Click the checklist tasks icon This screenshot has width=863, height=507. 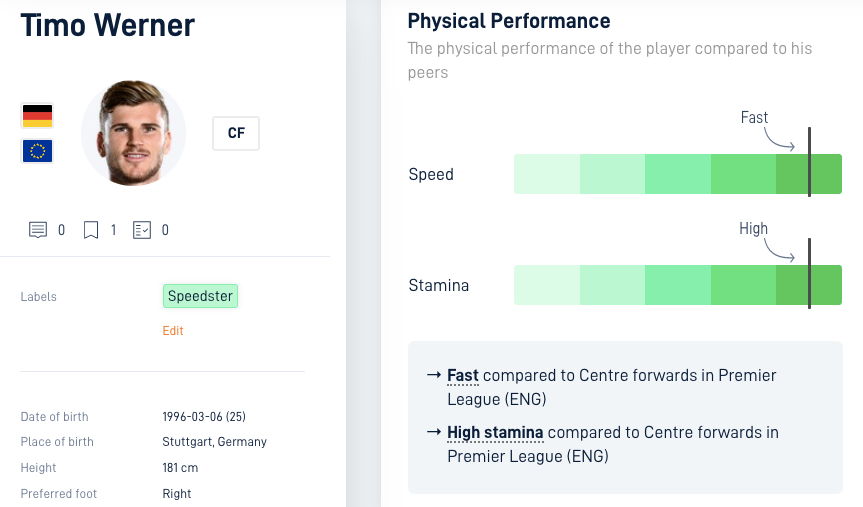click(x=141, y=230)
